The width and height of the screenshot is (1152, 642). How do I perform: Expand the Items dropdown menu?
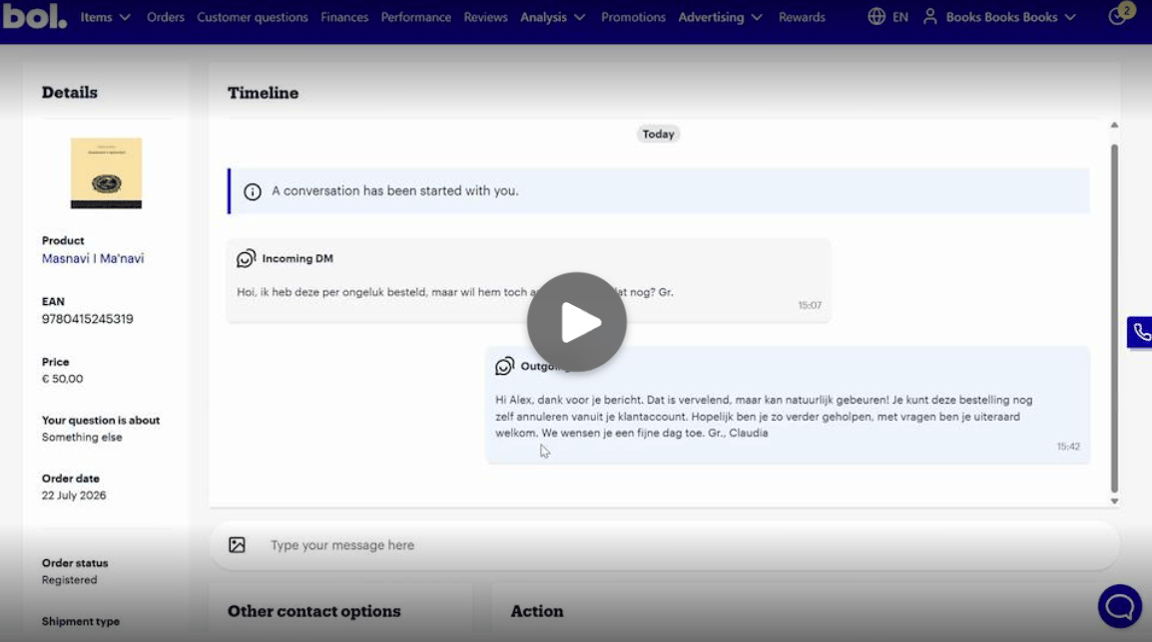click(x=105, y=17)
